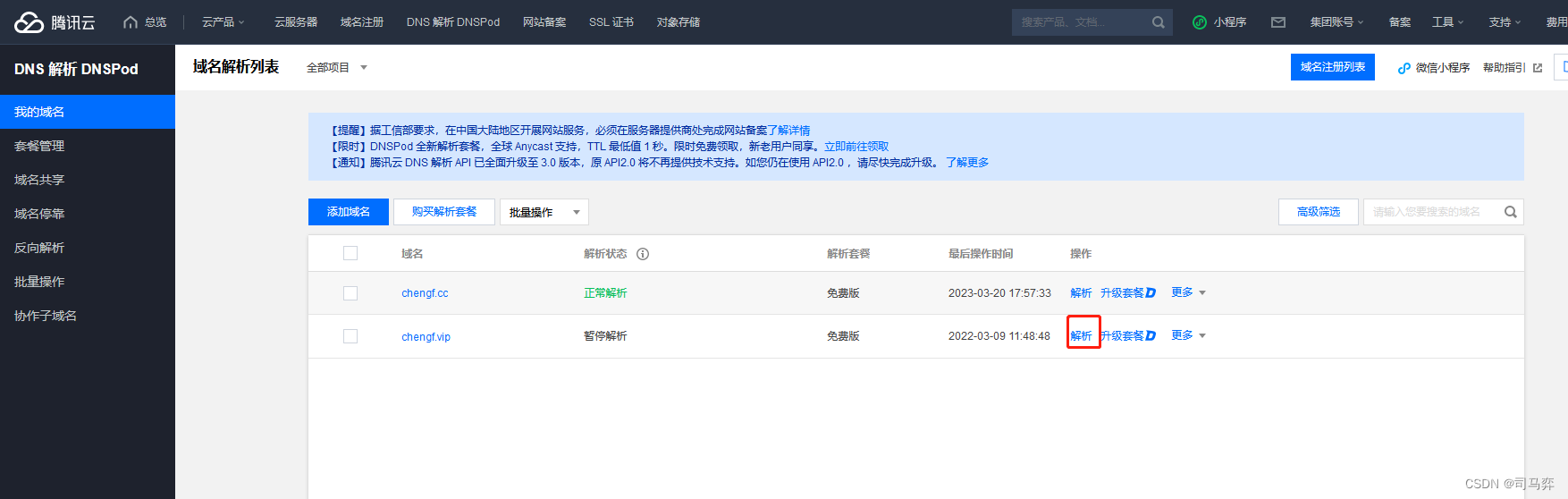Go to 域名注册 in top navigation
The height and width of the screenshot is (499, 1568).
point(362,22)
